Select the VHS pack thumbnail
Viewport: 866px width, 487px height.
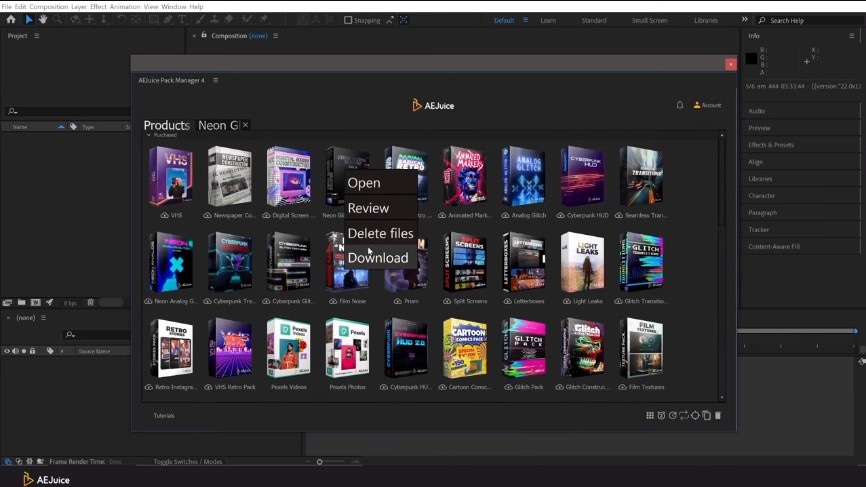(171, 176)
